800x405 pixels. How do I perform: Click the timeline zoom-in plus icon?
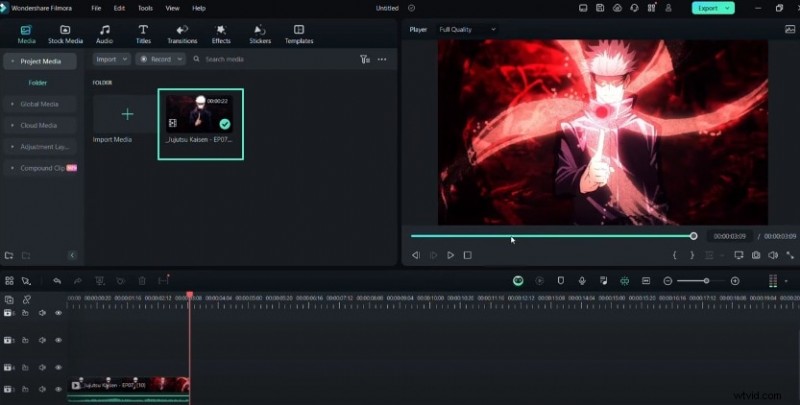tap(735, 281)
